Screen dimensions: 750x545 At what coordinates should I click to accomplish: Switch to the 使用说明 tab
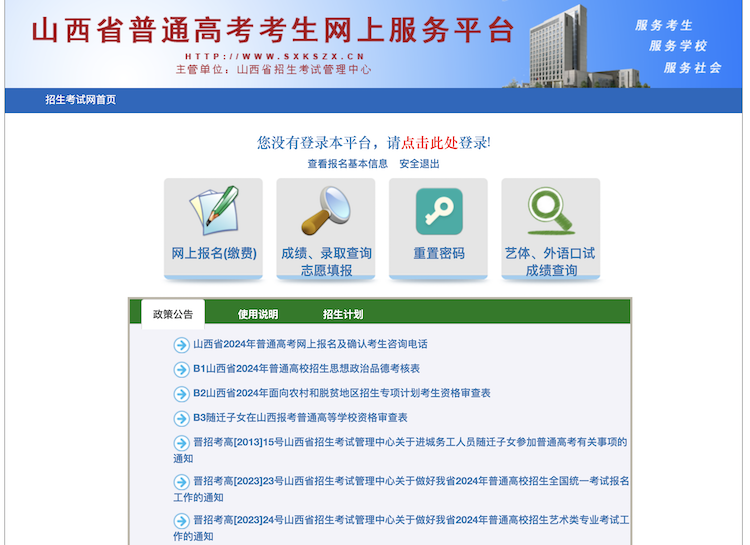(258, 314)
